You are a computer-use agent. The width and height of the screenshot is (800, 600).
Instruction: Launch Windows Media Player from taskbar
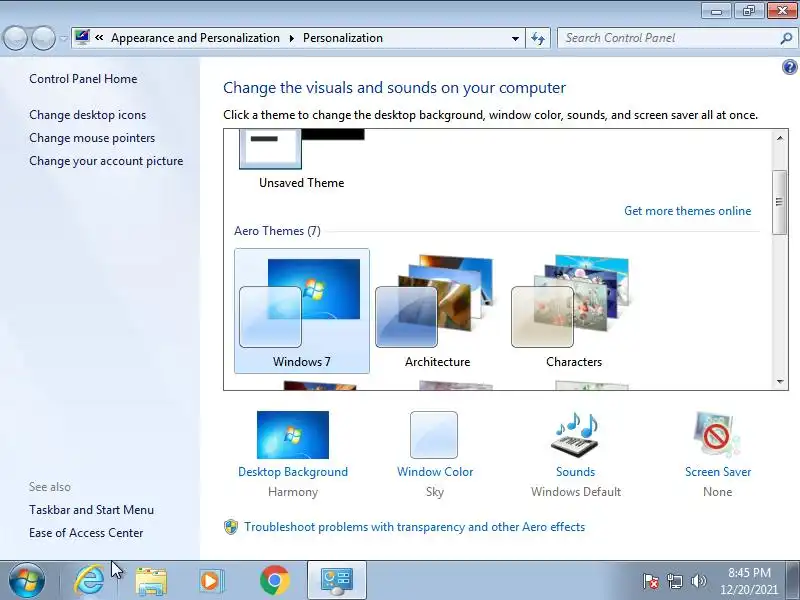[x=211, y=581]
